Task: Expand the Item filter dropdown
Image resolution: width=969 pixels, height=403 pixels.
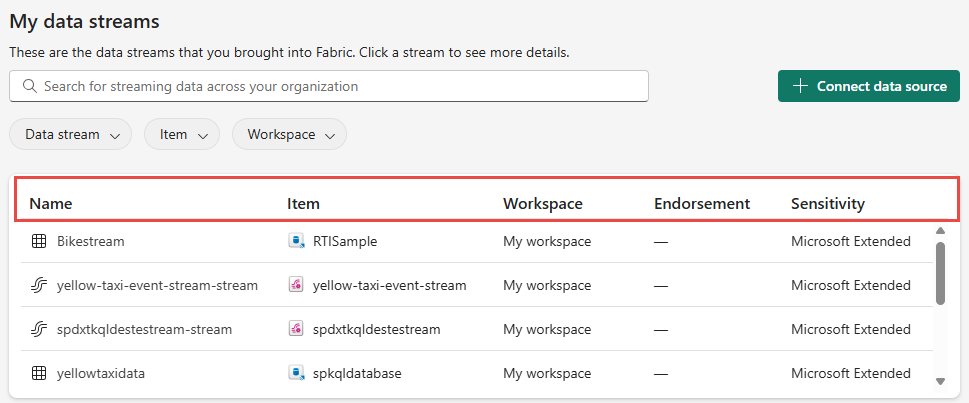Action: [x=182, y=134]
